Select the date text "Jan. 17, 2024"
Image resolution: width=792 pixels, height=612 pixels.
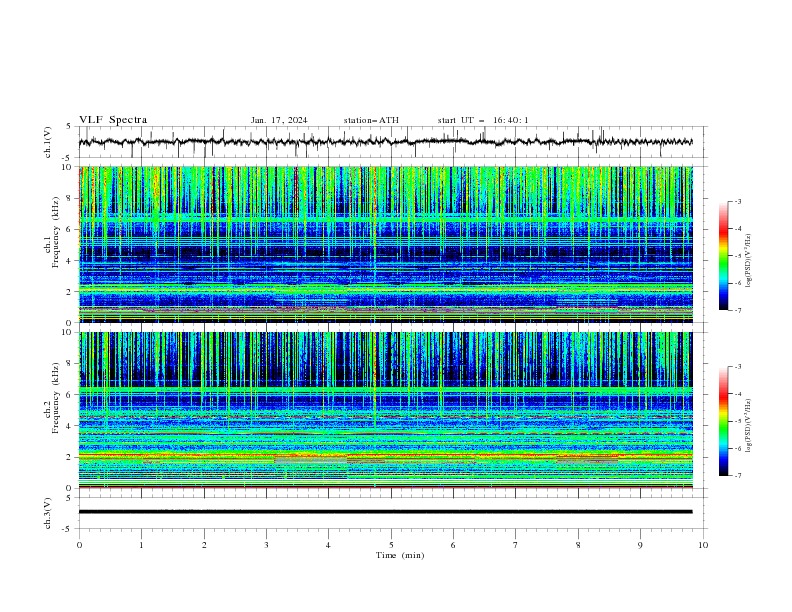(279, 120)
